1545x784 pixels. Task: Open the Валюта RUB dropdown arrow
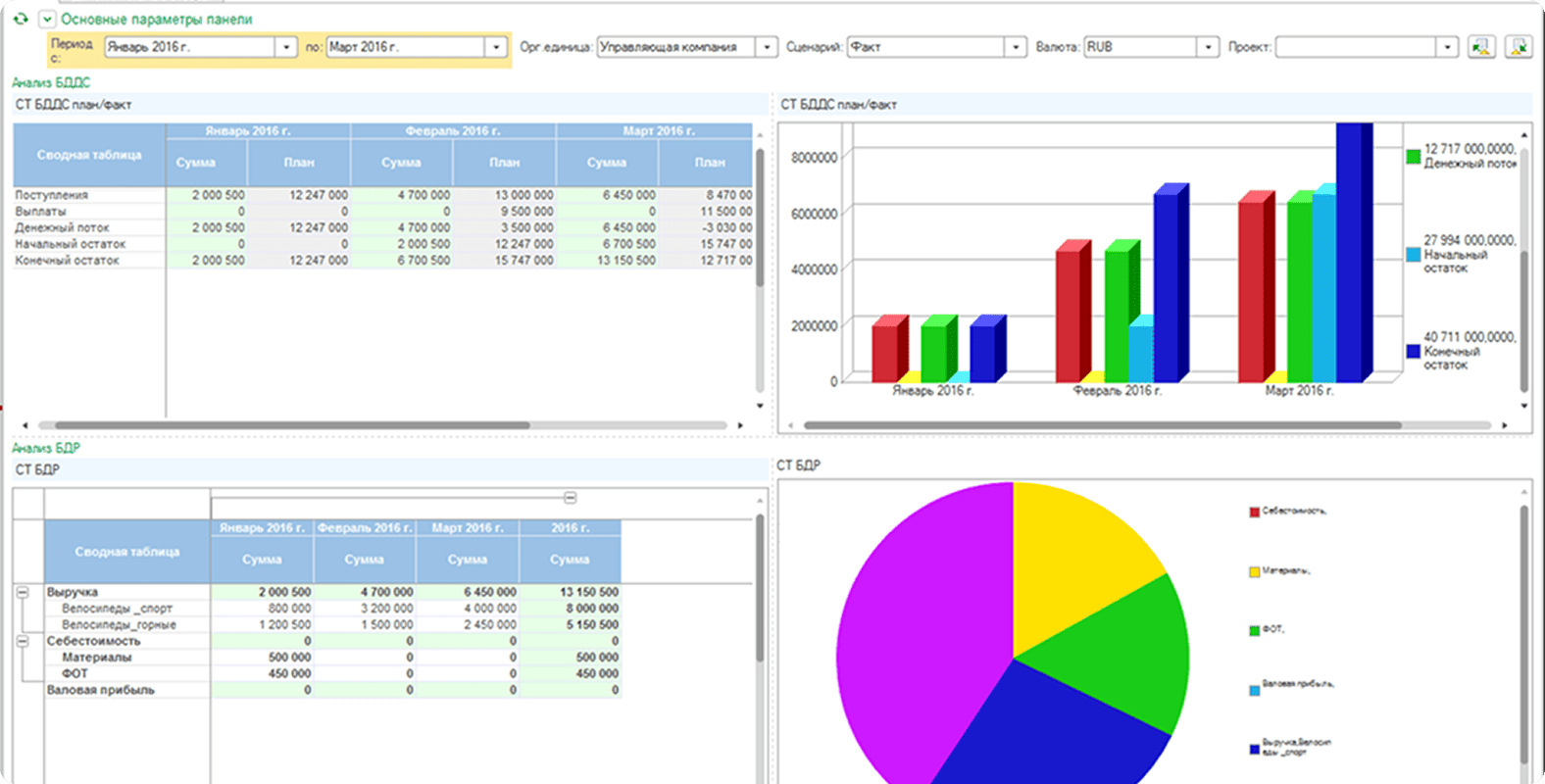coord(1208,47)
